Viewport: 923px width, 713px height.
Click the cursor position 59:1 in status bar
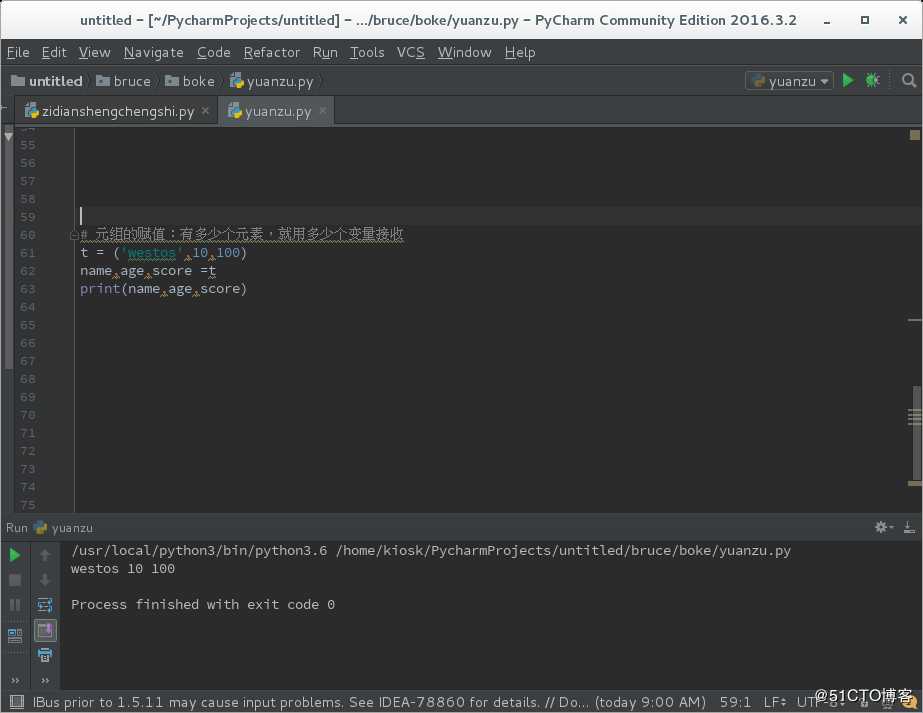[735, 702]
